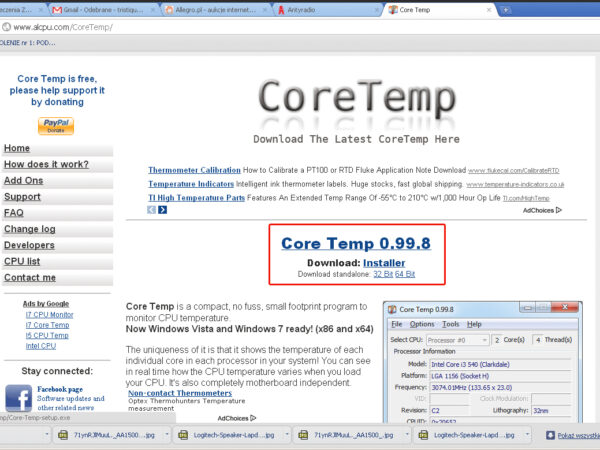Click the Facebook page icon

click(x=17, y=399)
